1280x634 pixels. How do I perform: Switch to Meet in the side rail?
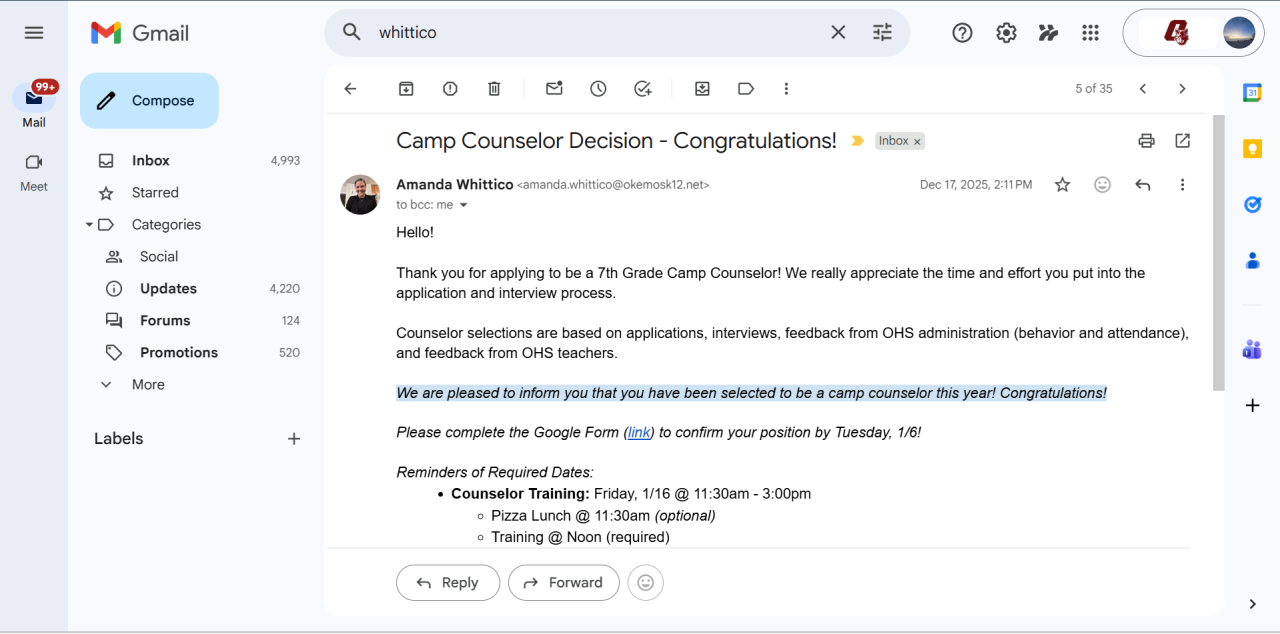34,172
